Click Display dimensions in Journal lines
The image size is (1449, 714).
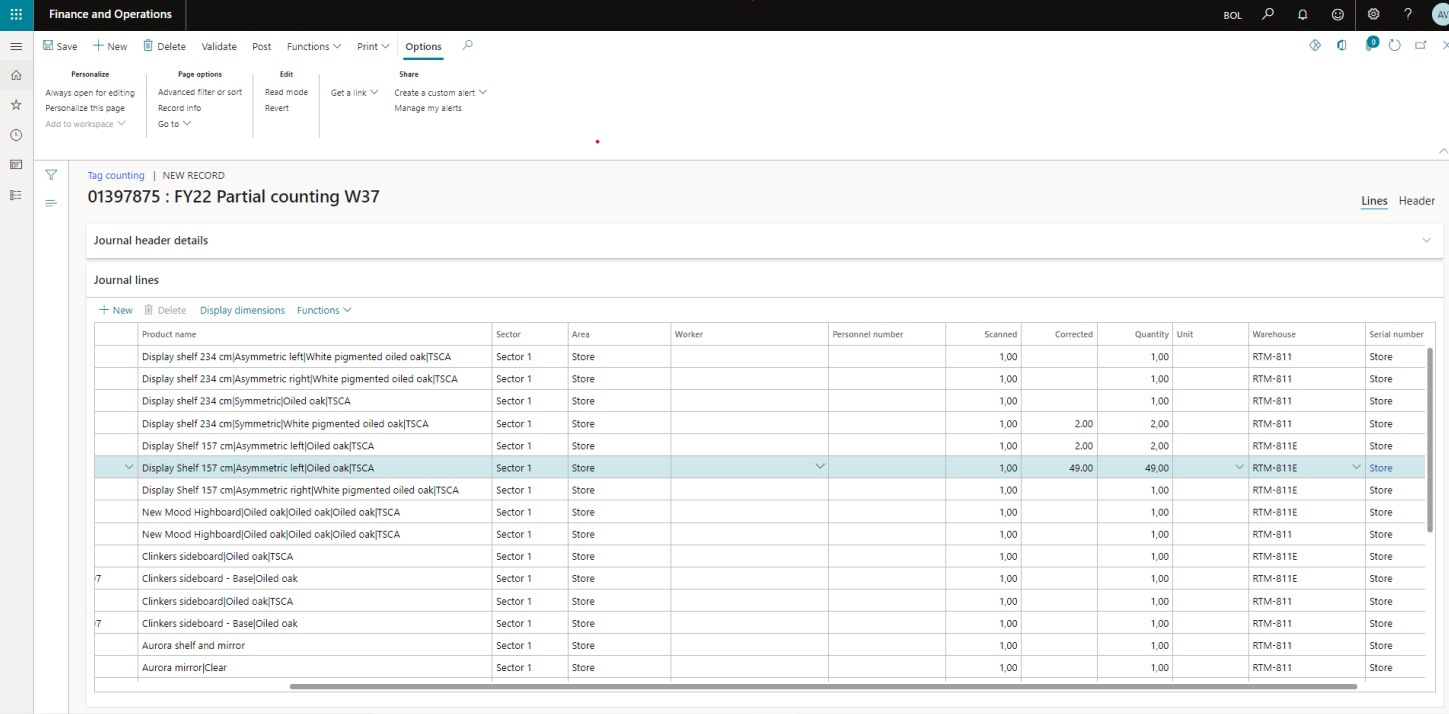pos(242,310)
